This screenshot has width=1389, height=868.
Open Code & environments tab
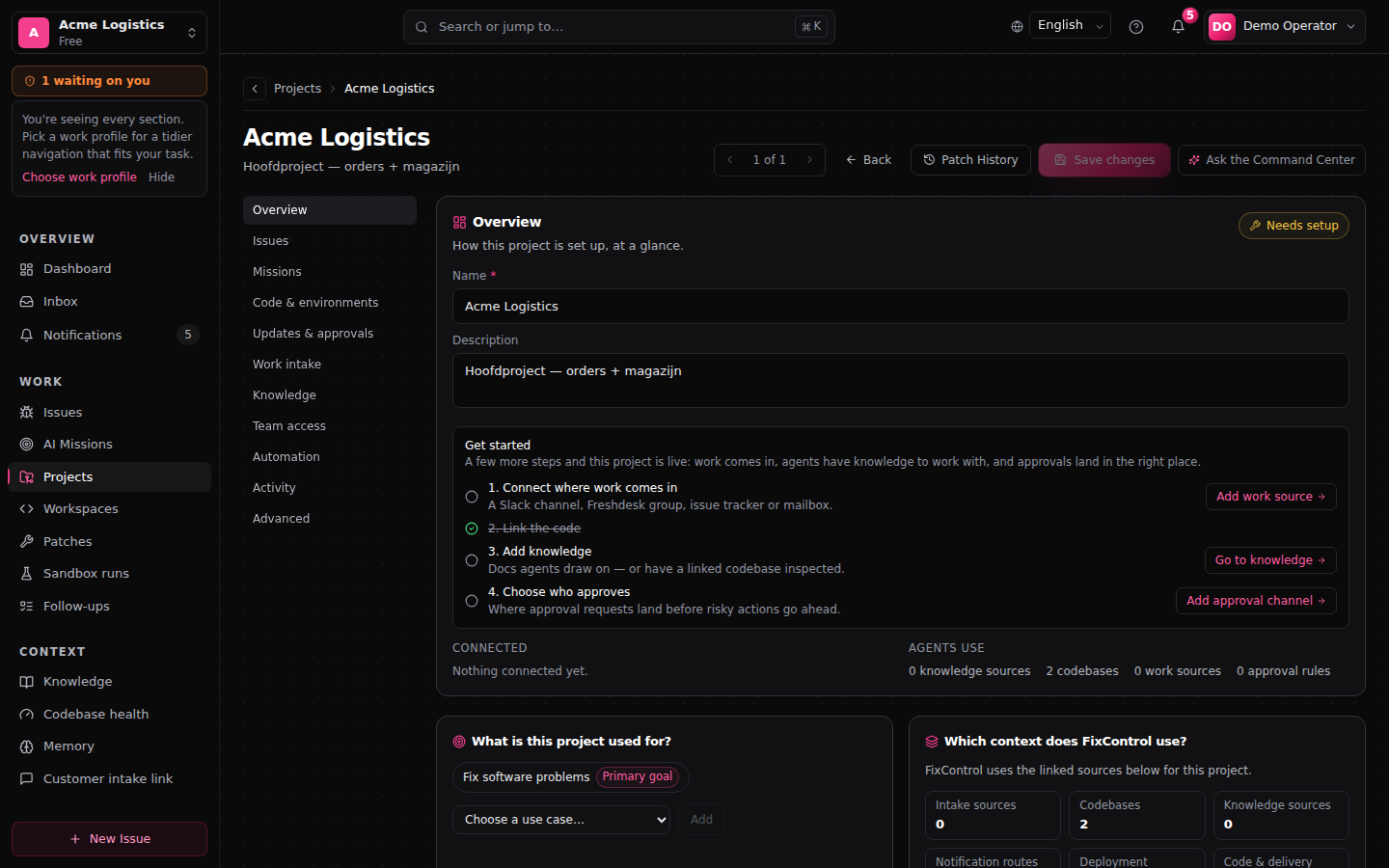[x=330, y=303]
